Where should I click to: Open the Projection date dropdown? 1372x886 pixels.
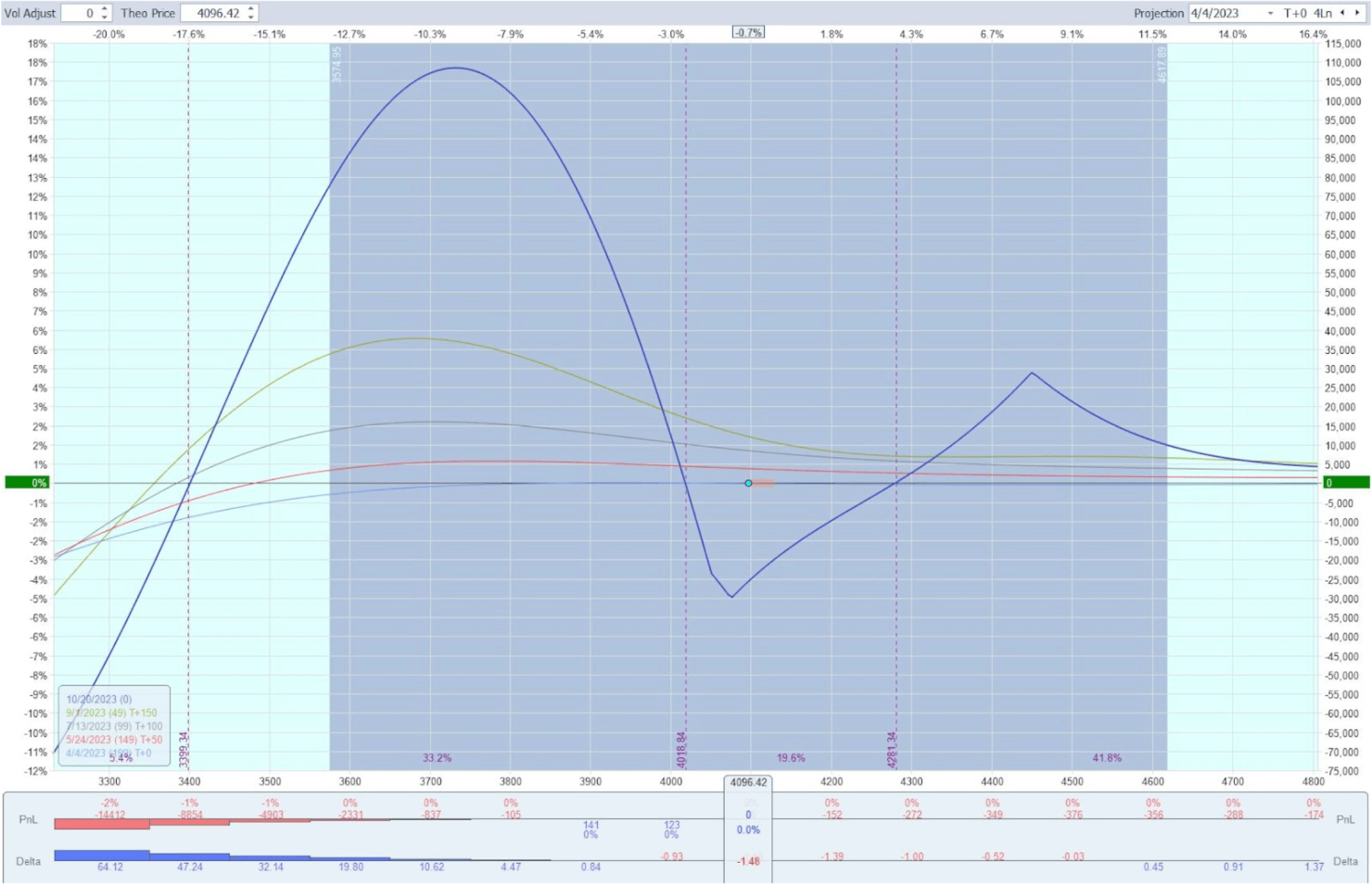(x=1270, y=14)
